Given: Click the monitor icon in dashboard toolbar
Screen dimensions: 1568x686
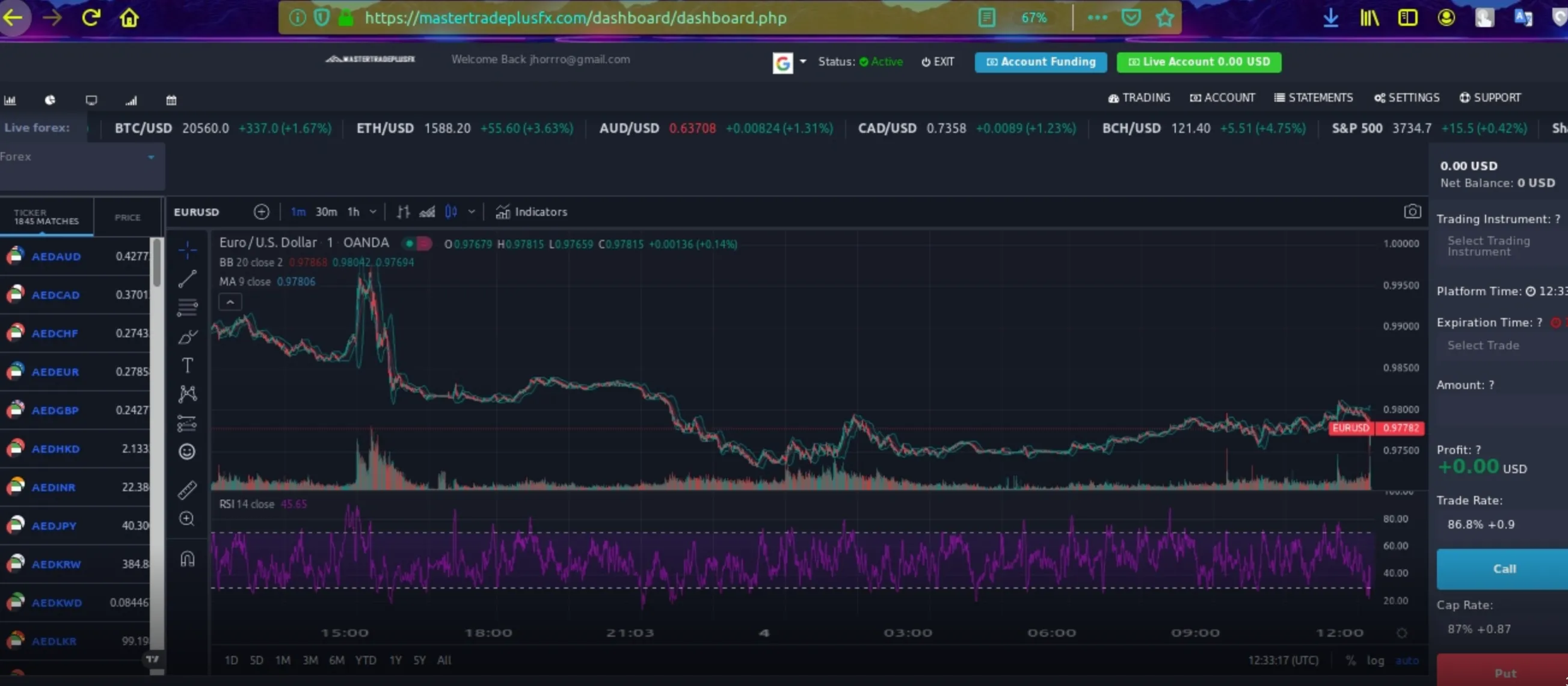Looking at the screenshot, I should click(x=91, y=100).
